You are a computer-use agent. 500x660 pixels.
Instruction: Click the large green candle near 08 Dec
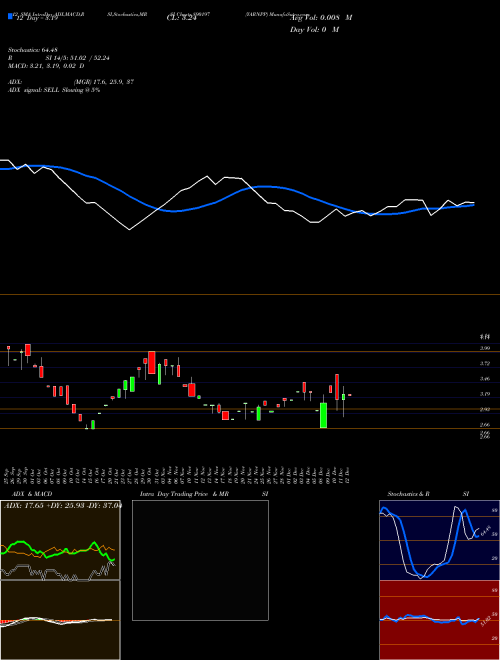click(x=323, y=415)
